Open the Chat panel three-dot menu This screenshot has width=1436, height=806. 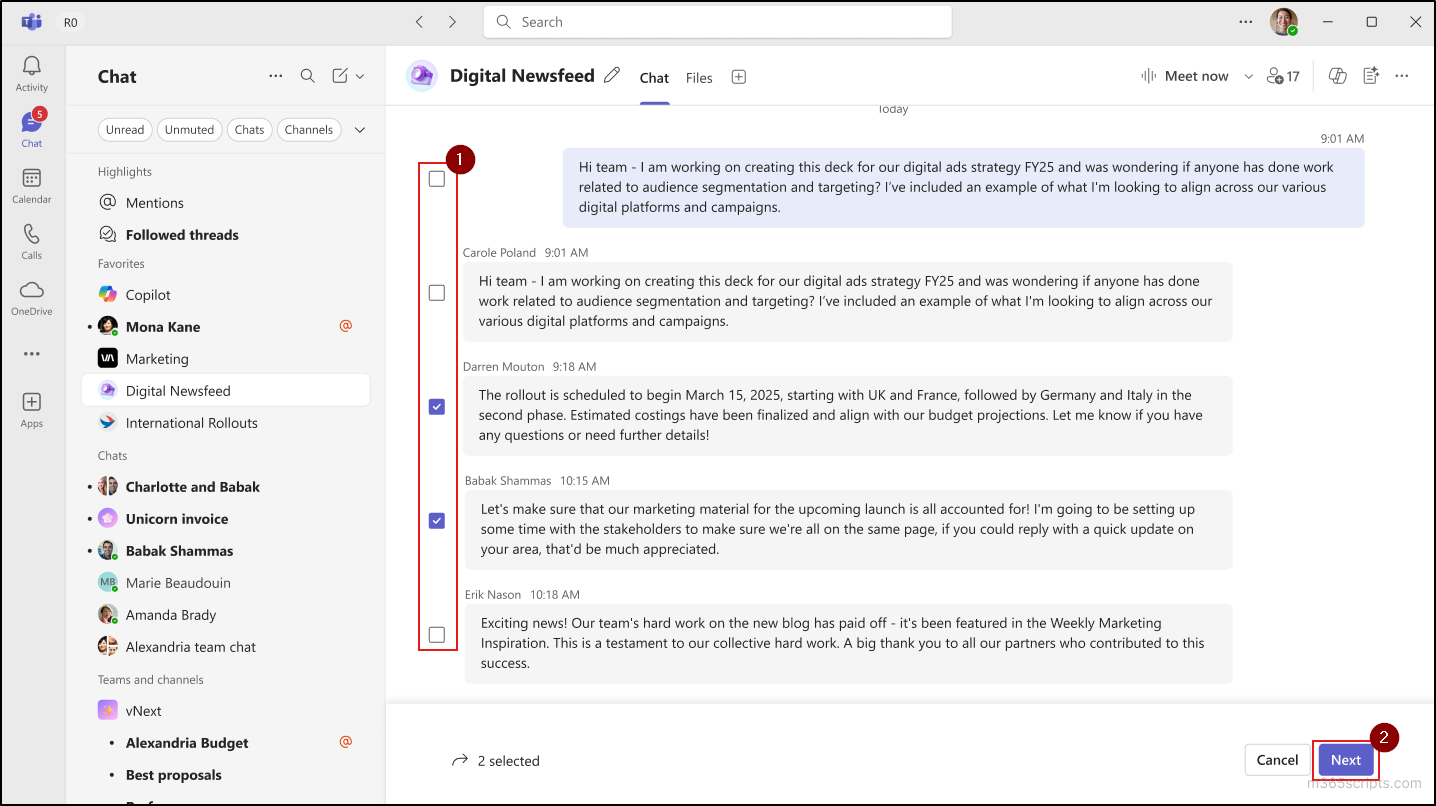(275, 76)
